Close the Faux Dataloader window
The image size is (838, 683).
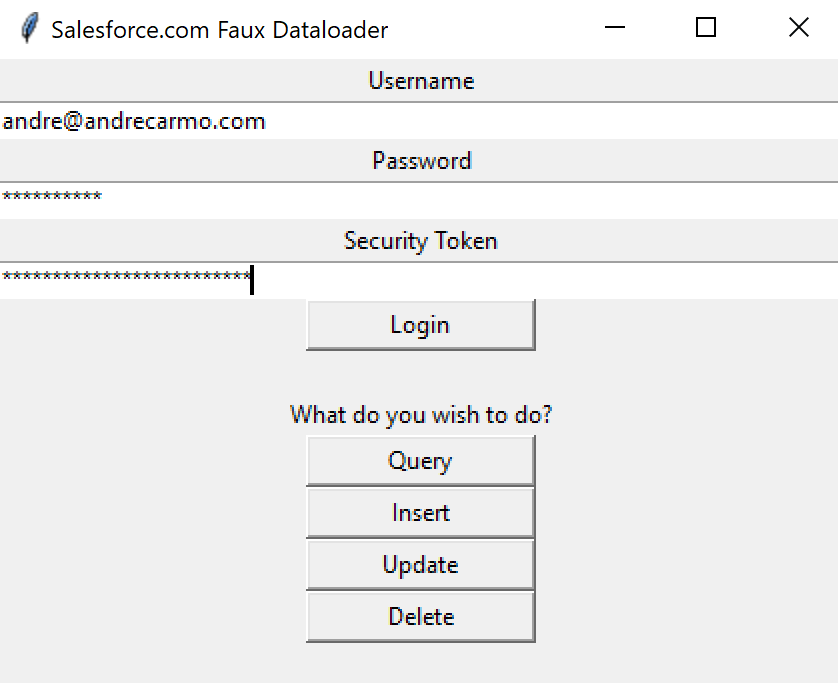coord(798,28)
